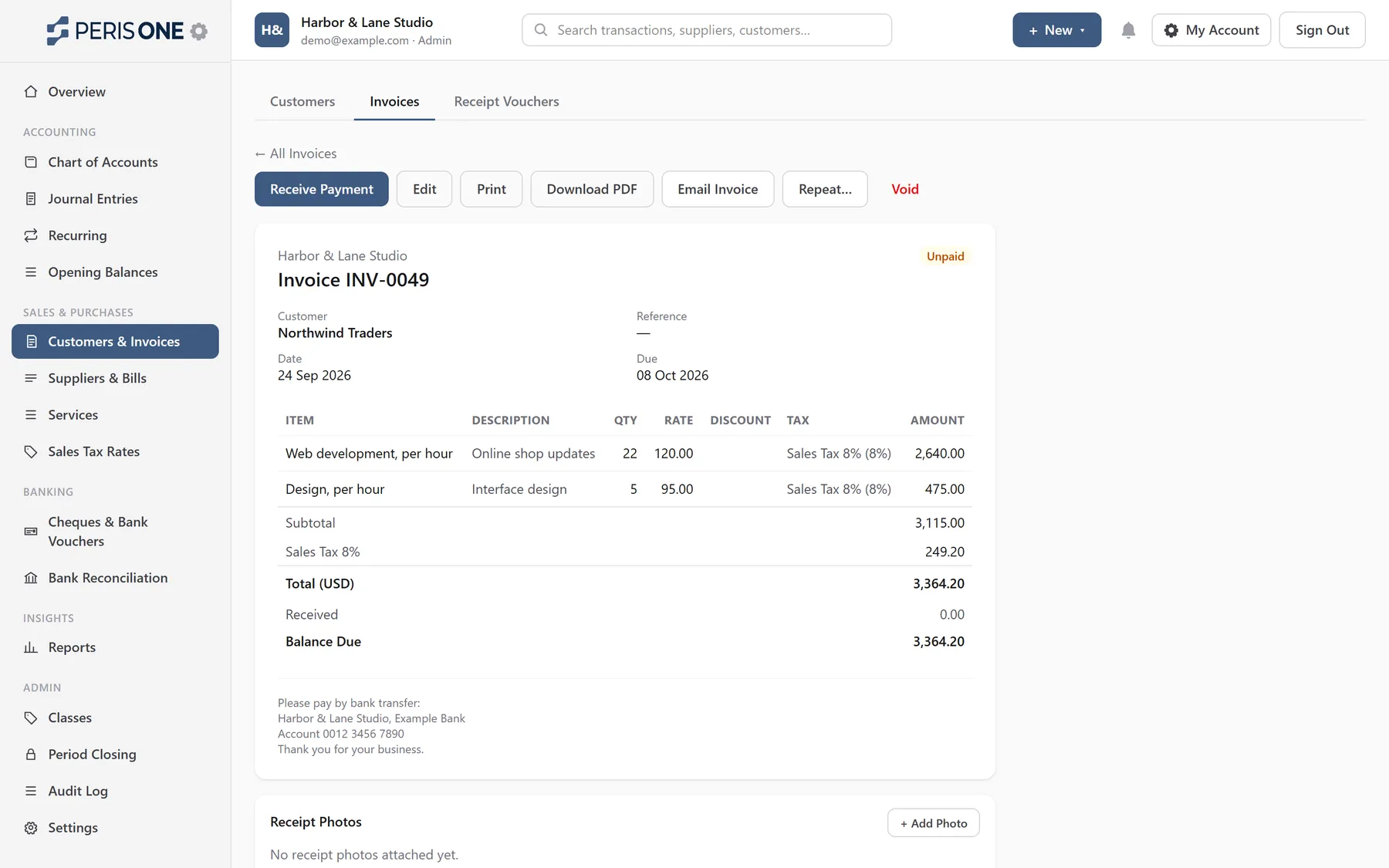This screenshot has height=868, width=1389.
Task: Click customer name Northwind Traders
Action: [x=335, y=333]
